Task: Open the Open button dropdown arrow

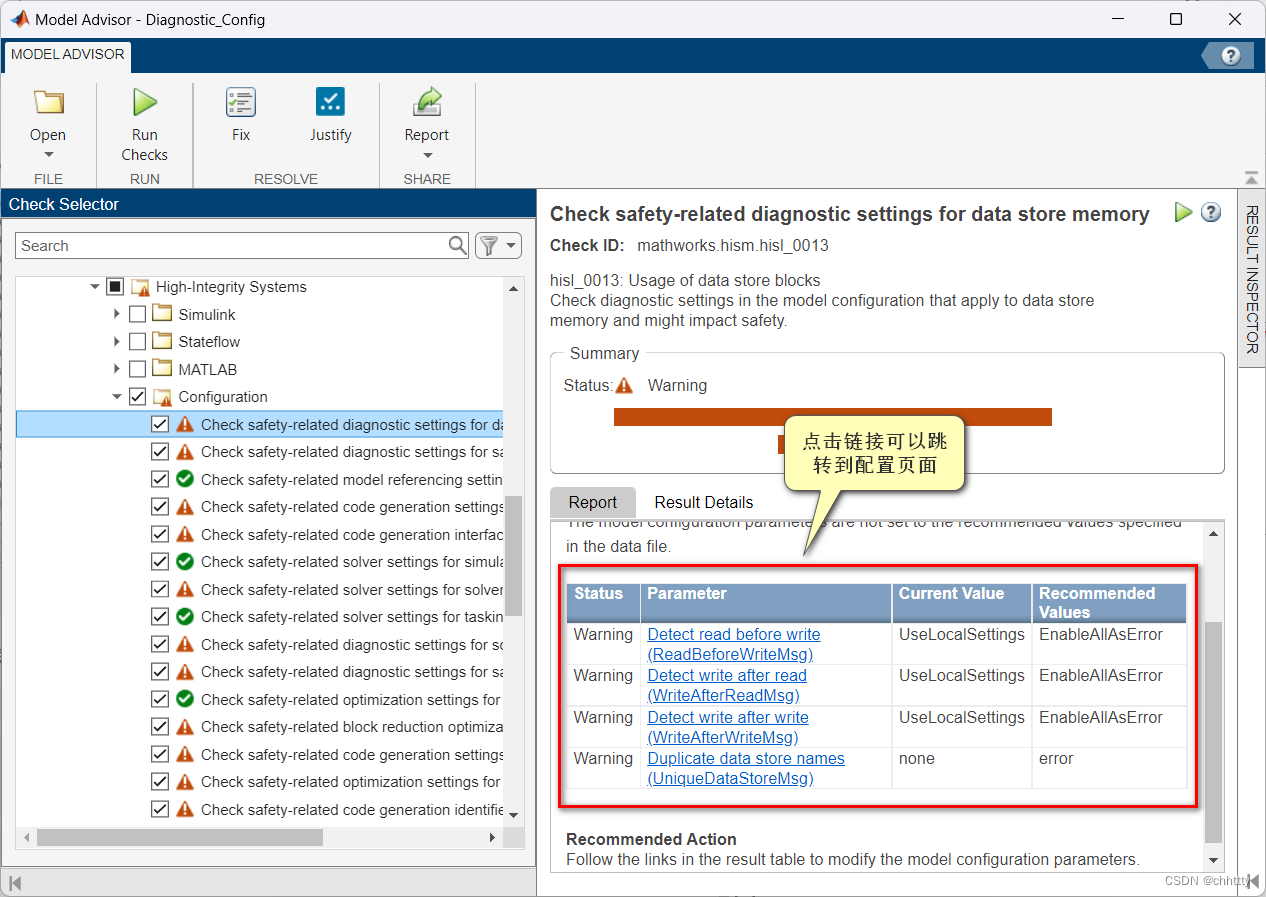Action: click(x=48, y=155)
